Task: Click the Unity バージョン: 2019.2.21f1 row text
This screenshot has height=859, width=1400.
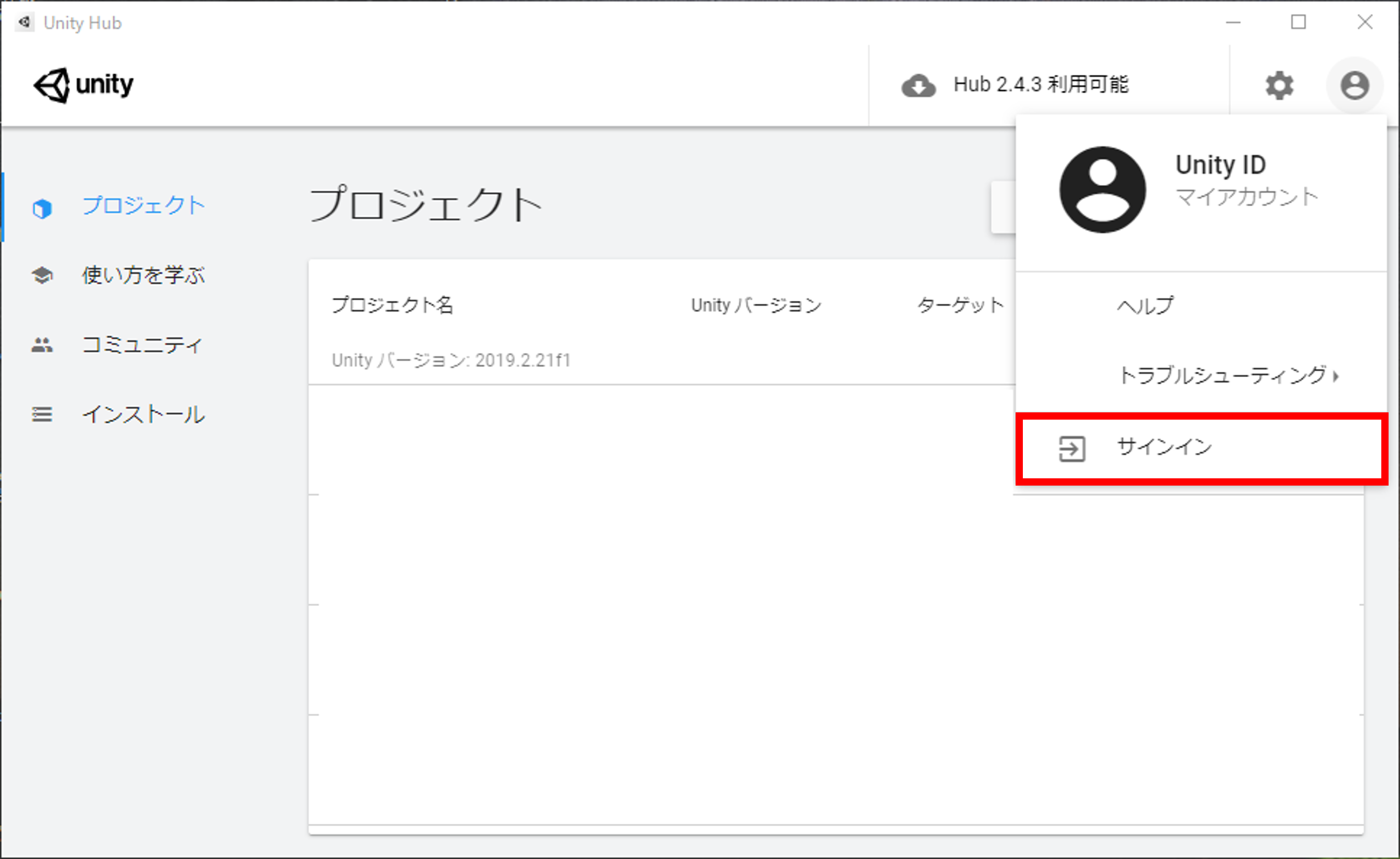Action: 451,360
